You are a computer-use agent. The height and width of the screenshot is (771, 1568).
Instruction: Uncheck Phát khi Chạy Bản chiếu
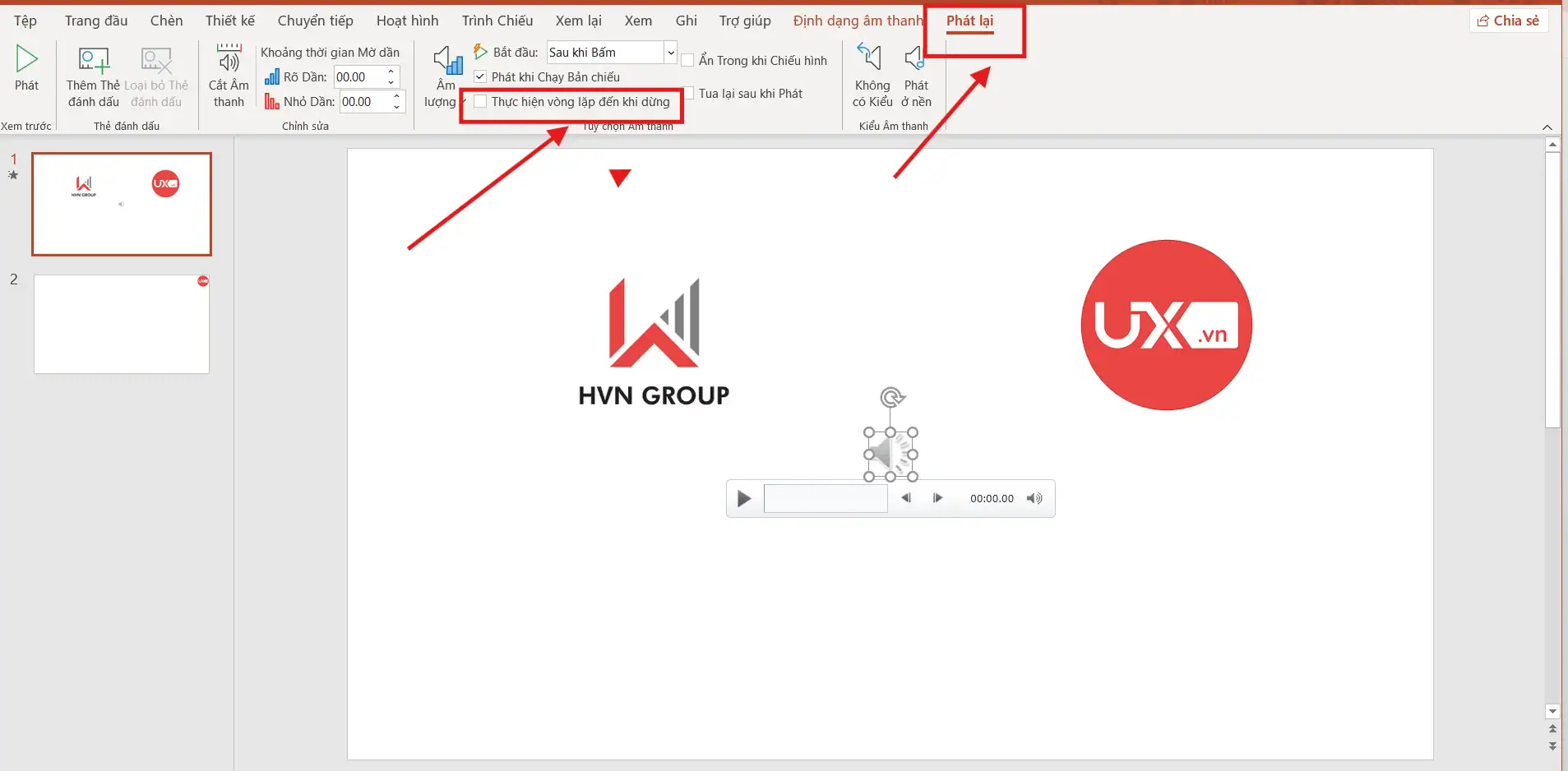pyautogui.click(x=480, y=76)
